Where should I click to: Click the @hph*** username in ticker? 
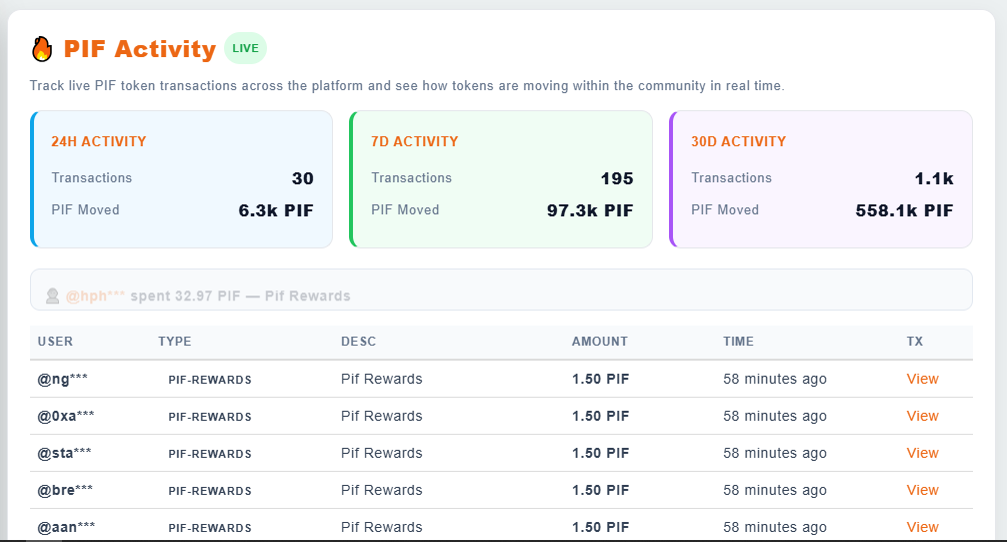point(94,296)
